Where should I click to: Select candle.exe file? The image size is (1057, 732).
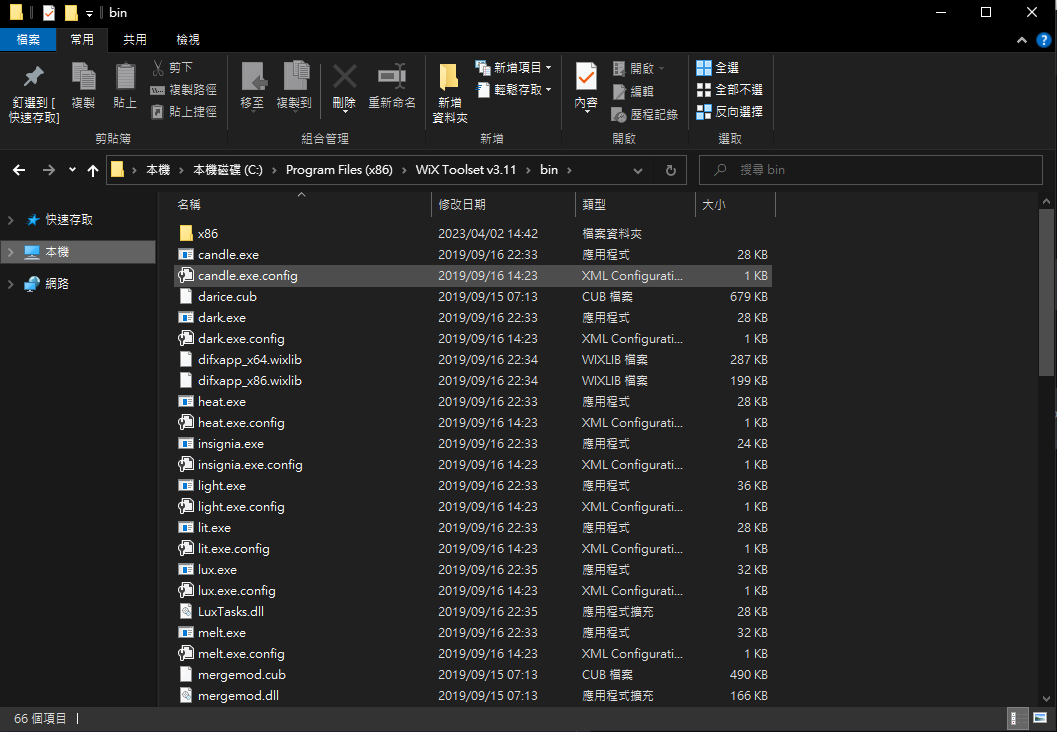(x=472, y=254)
